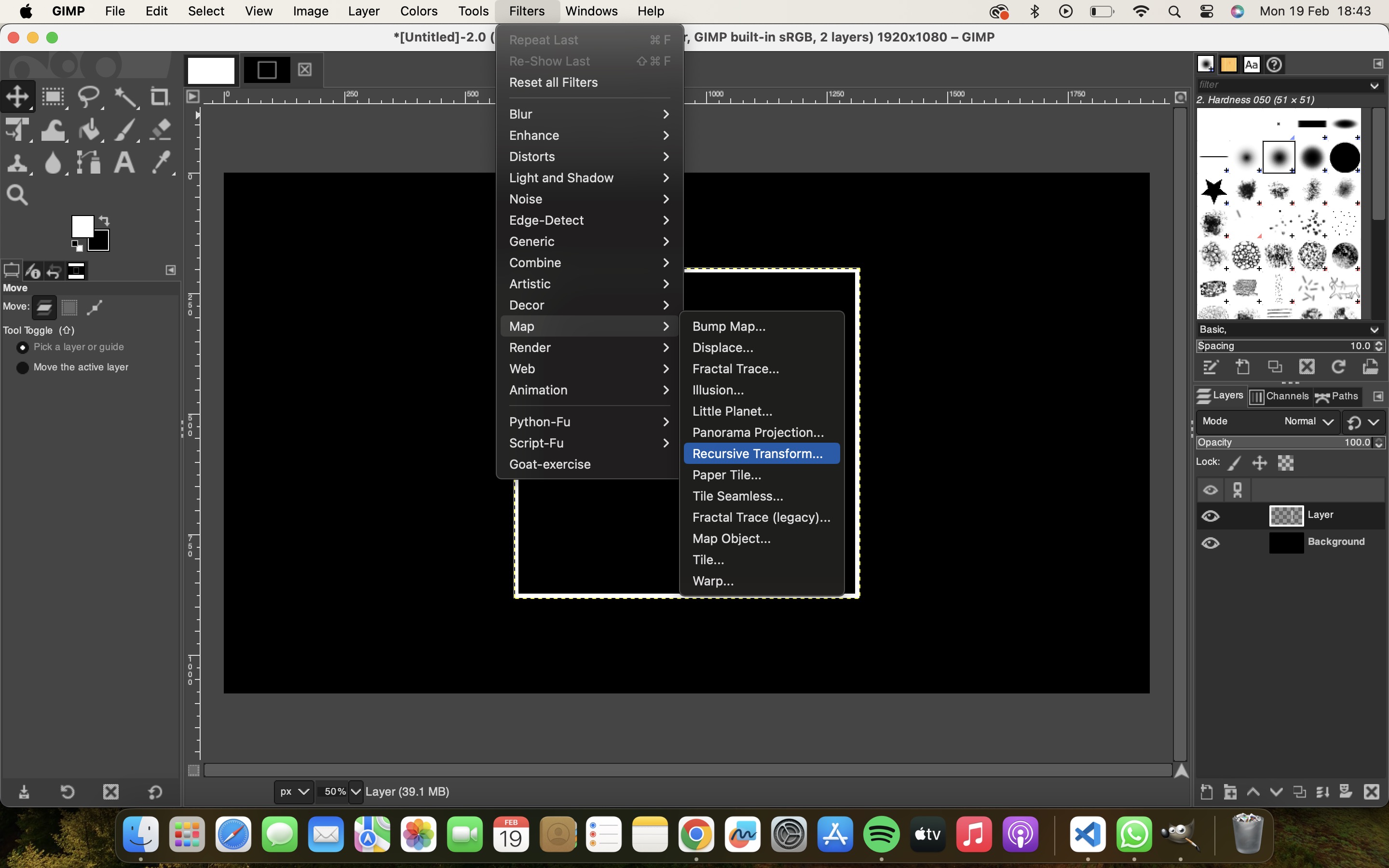Swap foreground and background colors arrow

(x=105, y=220)
